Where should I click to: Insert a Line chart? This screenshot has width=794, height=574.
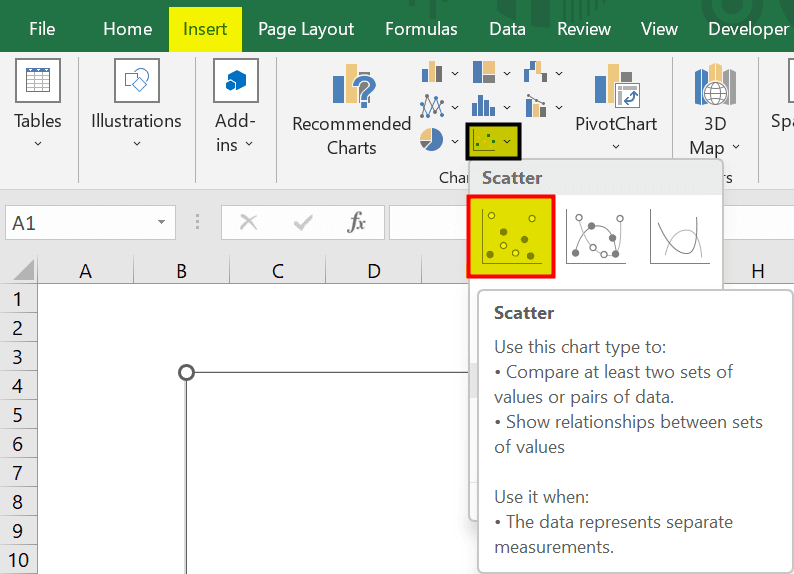432,106
